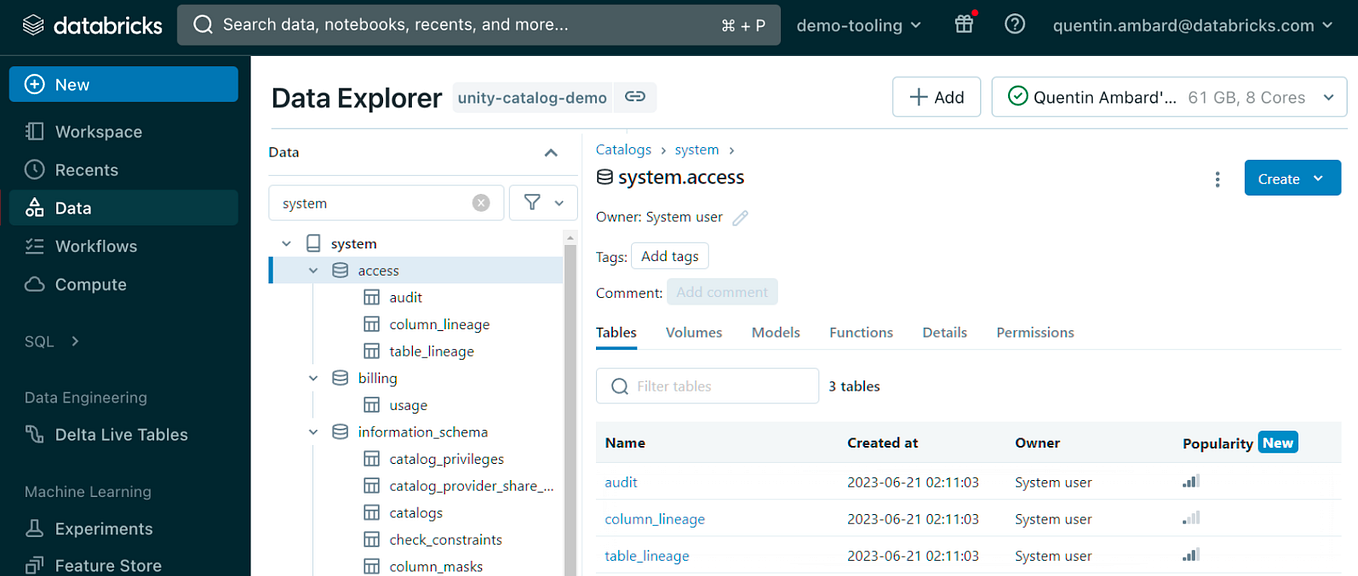Viewport: 1358px width, 576px height.
Task: Collapse the access schema node
Action: click(313, 270)
